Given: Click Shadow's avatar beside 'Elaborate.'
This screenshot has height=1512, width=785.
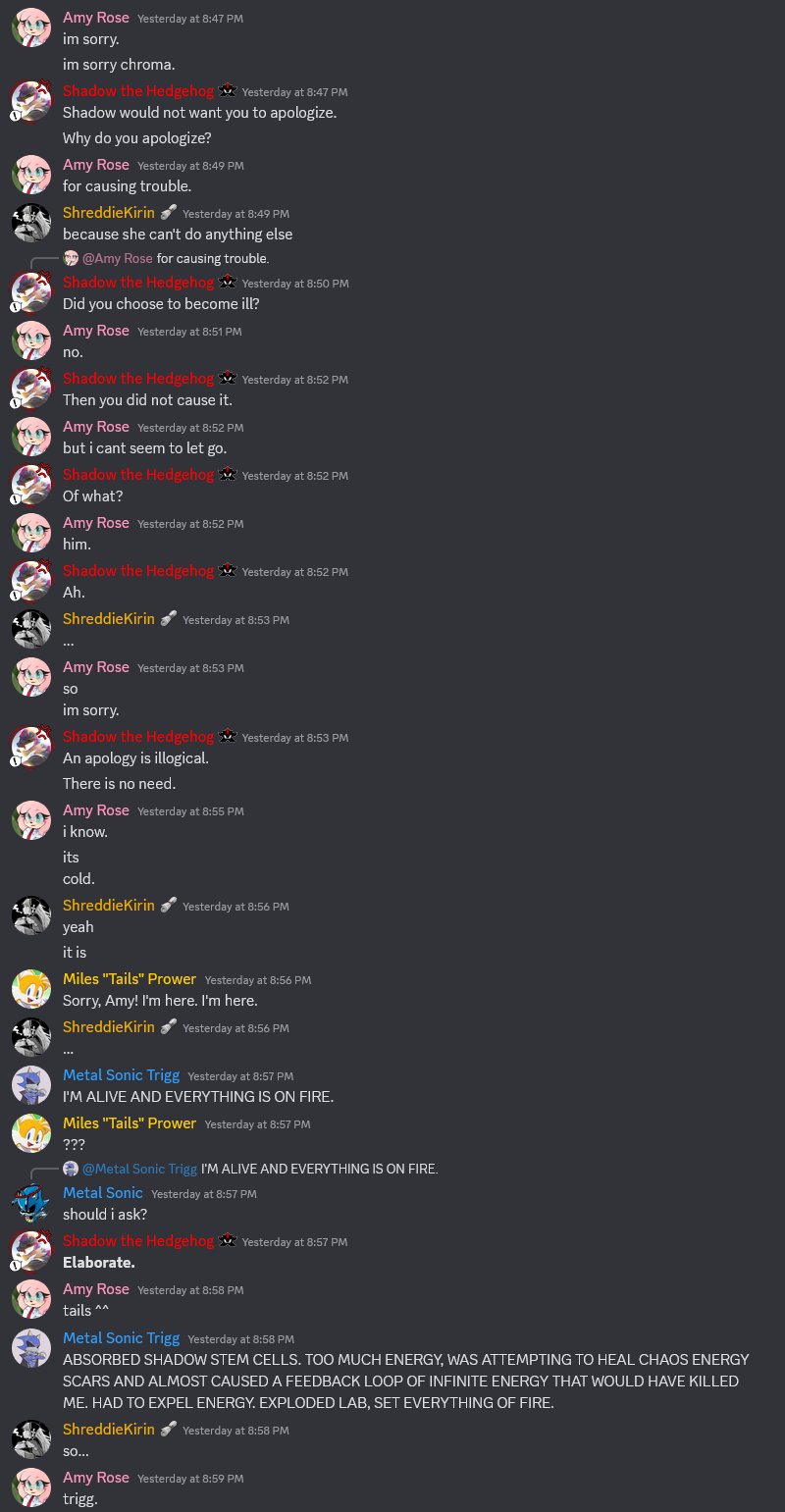Looking at the screenshot, I should 31,1252.
